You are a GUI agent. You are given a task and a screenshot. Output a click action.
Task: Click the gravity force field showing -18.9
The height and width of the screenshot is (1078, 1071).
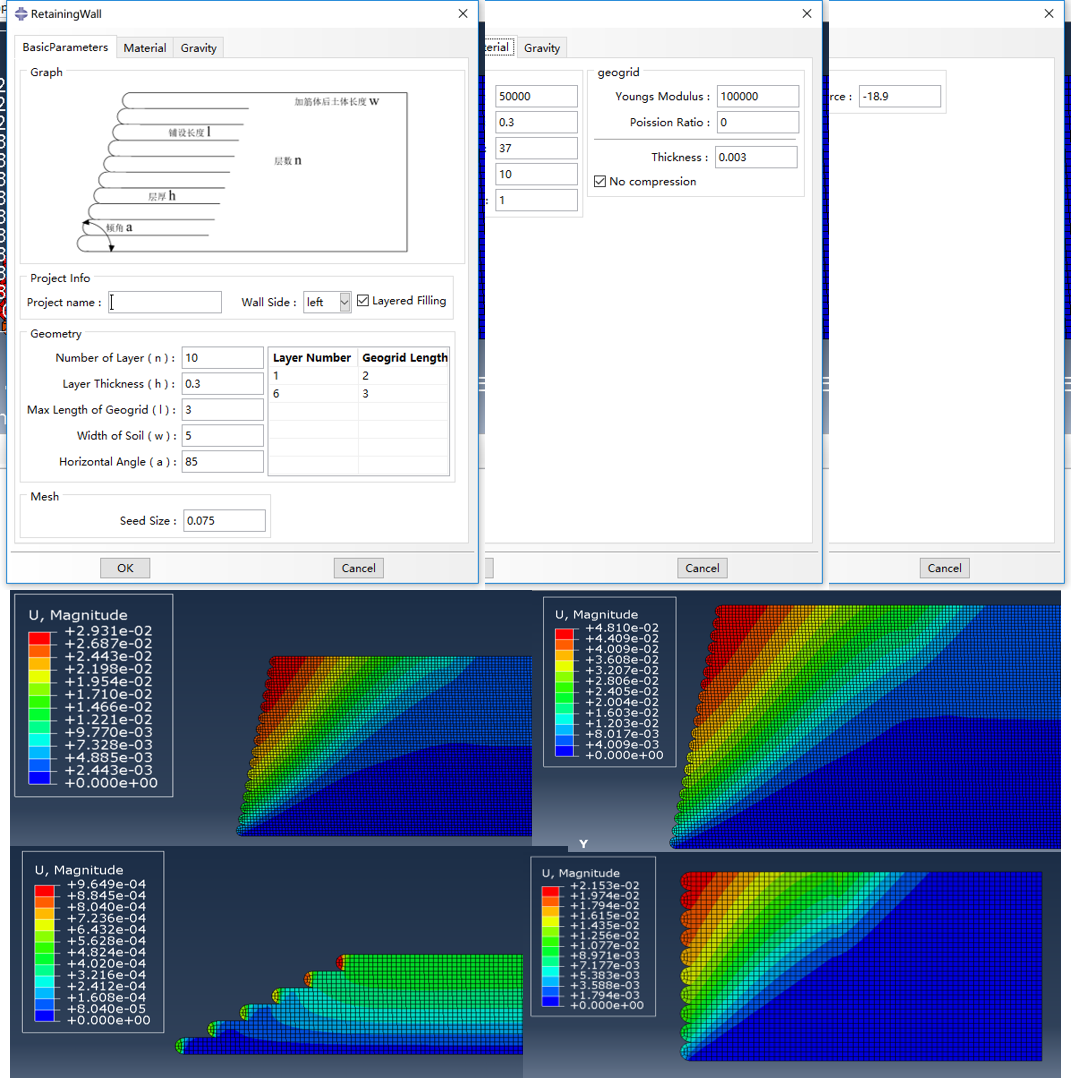(x=898, y=97)
